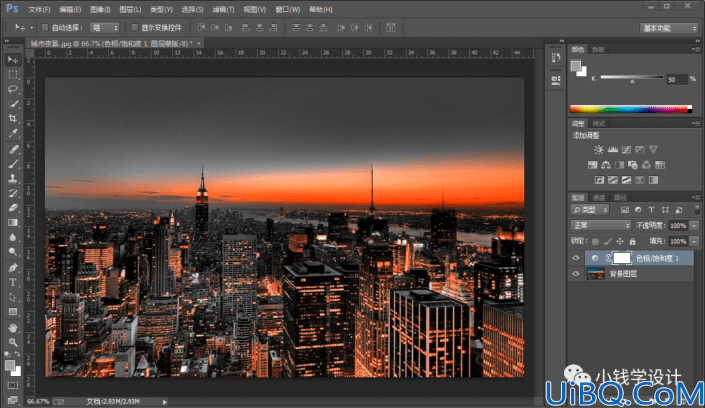Select the Clone Stamp tool
This screenshot has height=408, width=705.
(x=13, y=179)
